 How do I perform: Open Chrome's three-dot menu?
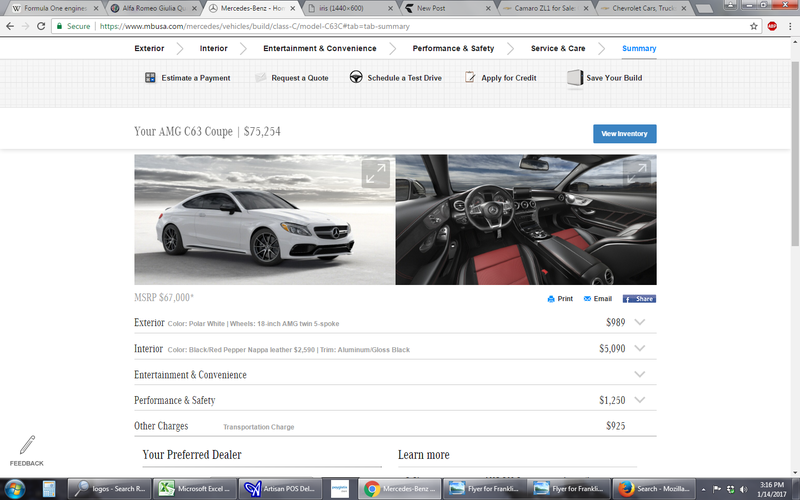click(x=790, y=26)
